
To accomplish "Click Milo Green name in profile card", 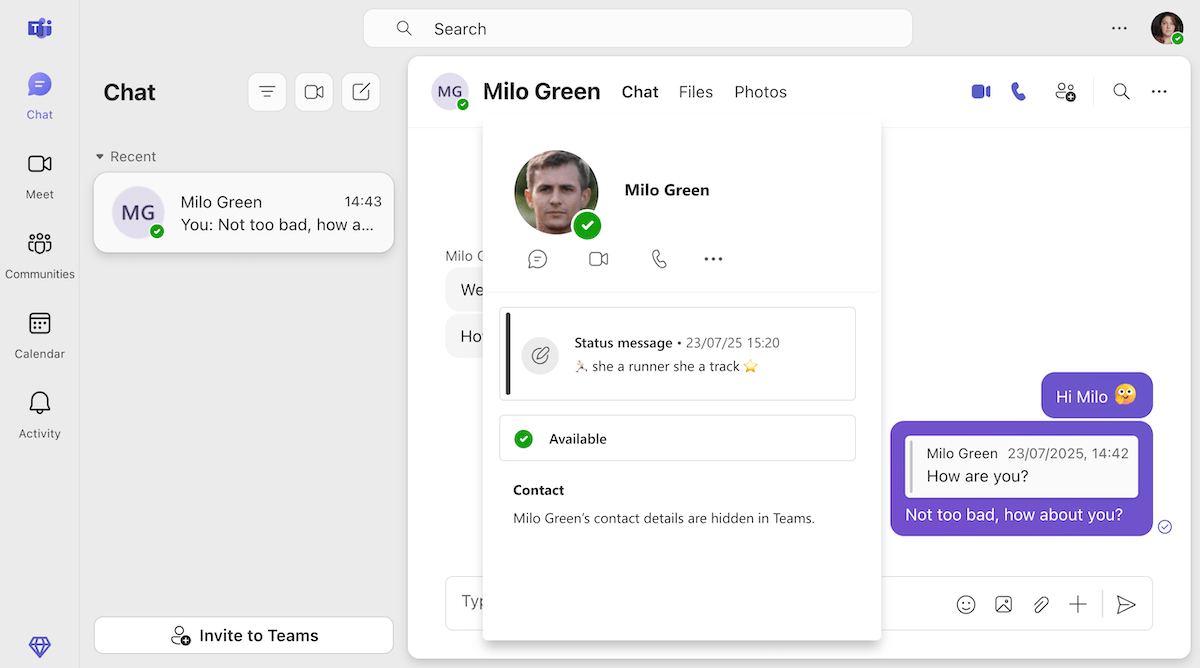I will [667, 190].
